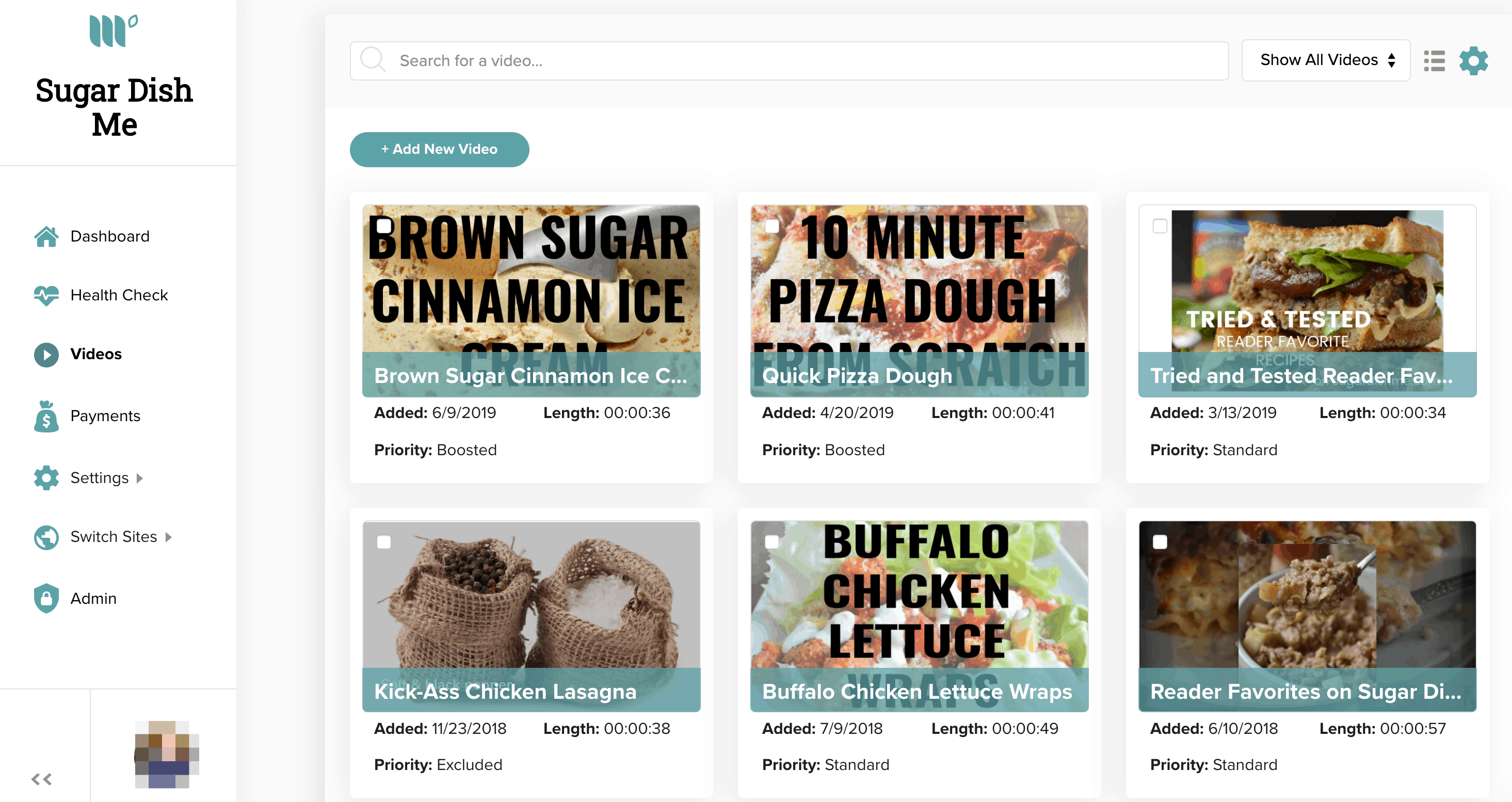Select the Health Check heart icon

46,295
